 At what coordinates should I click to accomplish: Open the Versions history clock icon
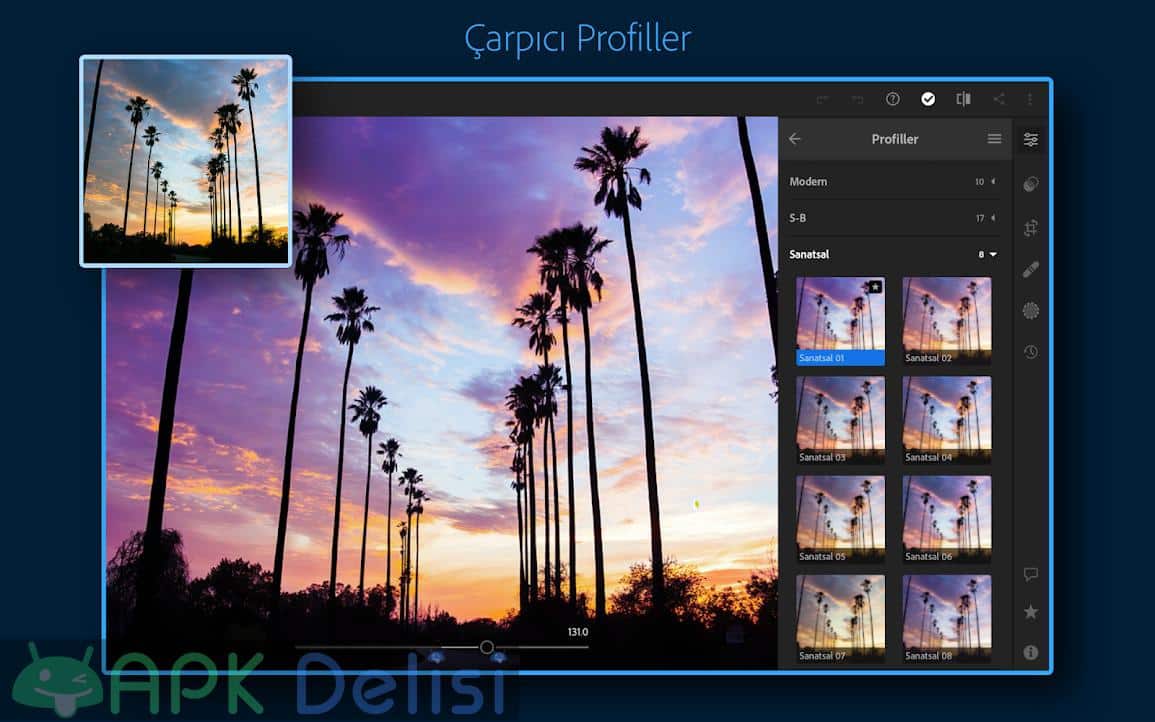click(x=1030, y=351)
